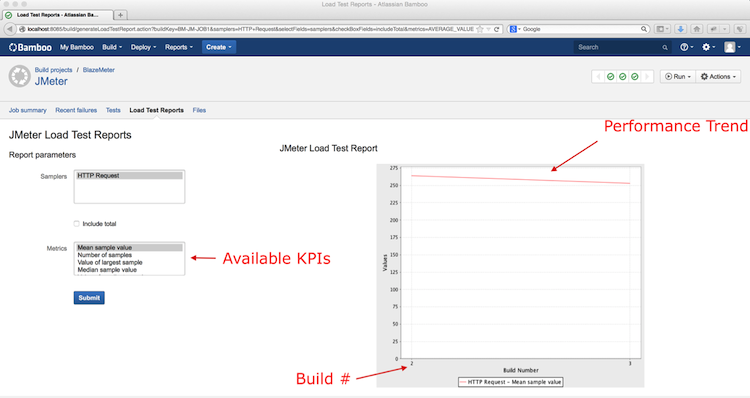Select Median sample value metric
750x398 pixels.
(x=129, y=270)
